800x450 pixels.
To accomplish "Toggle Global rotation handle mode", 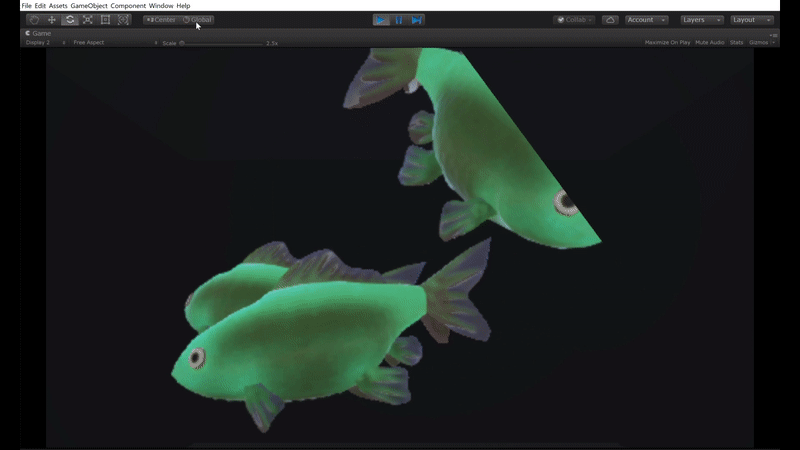I will coord(197,20).
